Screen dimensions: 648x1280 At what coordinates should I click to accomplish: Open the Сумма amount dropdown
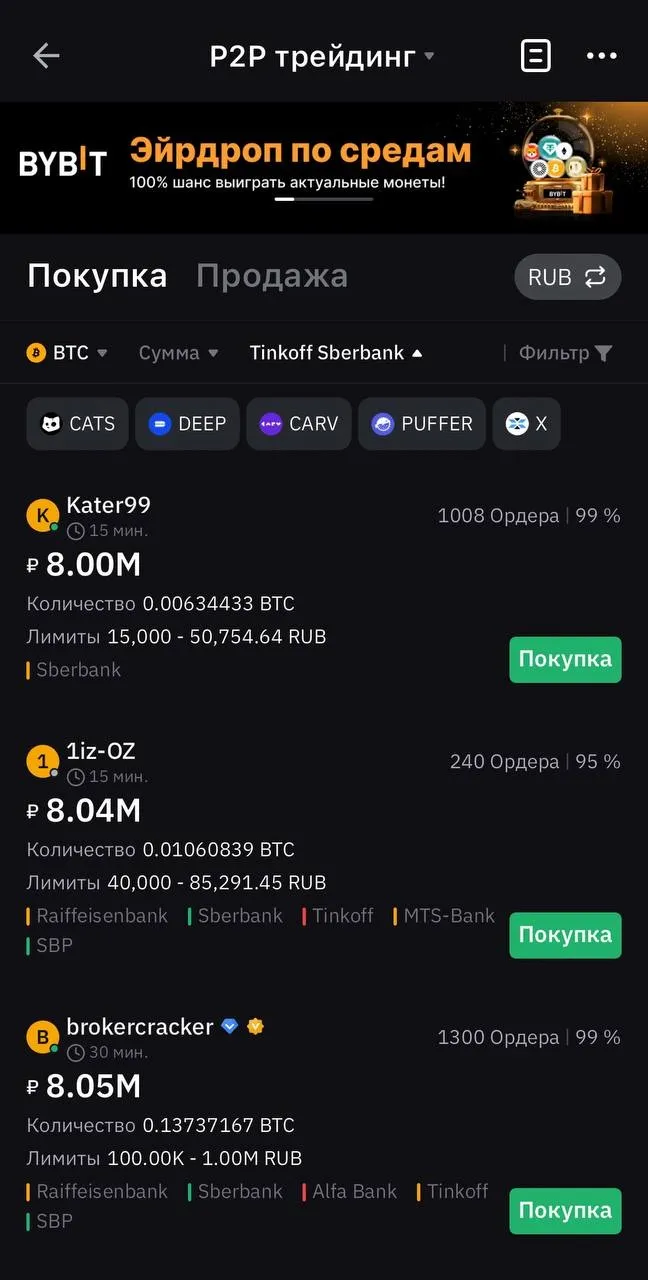pos(178,353)
